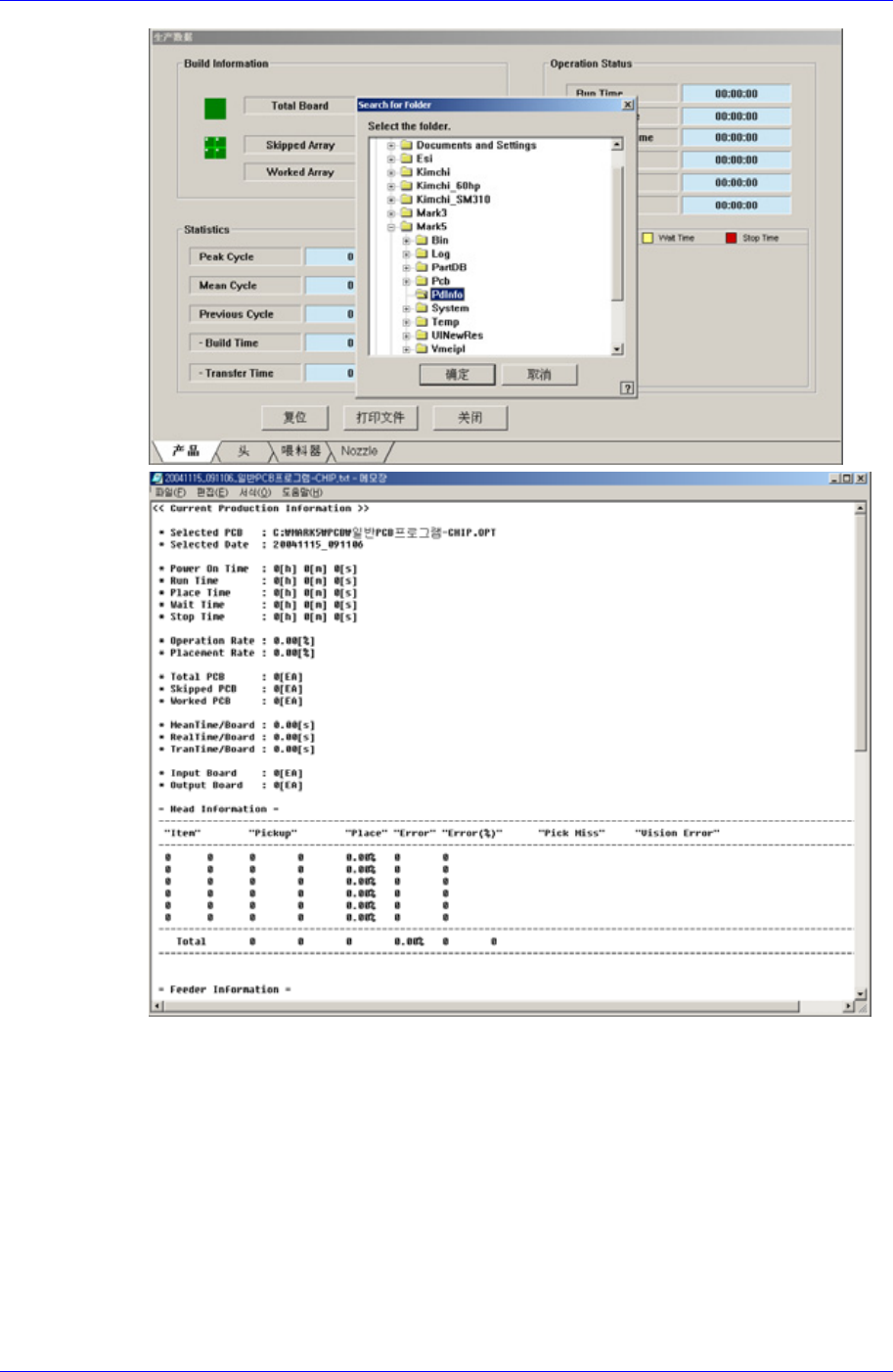Image resolution: width=893 pixels, height=1372 pixels.
Task: Click the Mark3 folder icon
Action: tap(406, 213)
